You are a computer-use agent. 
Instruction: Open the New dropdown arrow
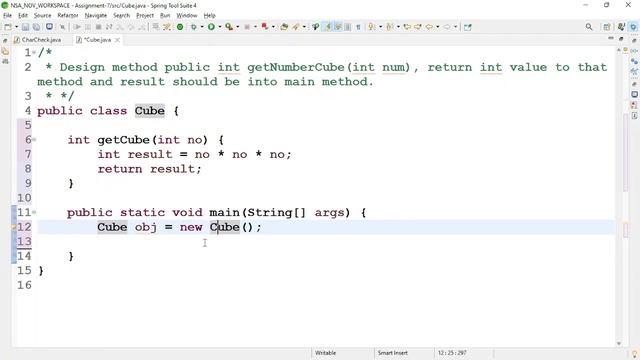[16, 27]
